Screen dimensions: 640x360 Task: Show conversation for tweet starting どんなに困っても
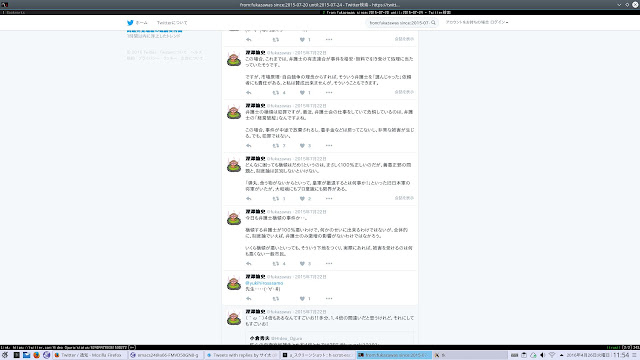coord(404,198)
